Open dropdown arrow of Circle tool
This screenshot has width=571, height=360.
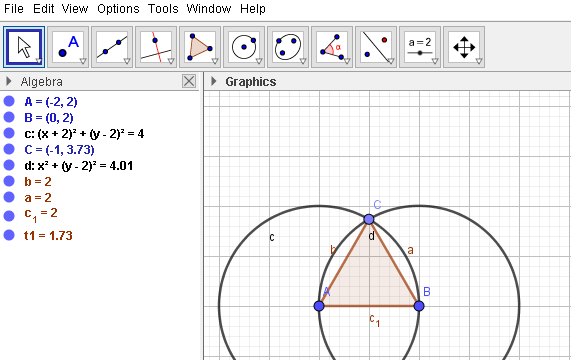pos(259,61)
